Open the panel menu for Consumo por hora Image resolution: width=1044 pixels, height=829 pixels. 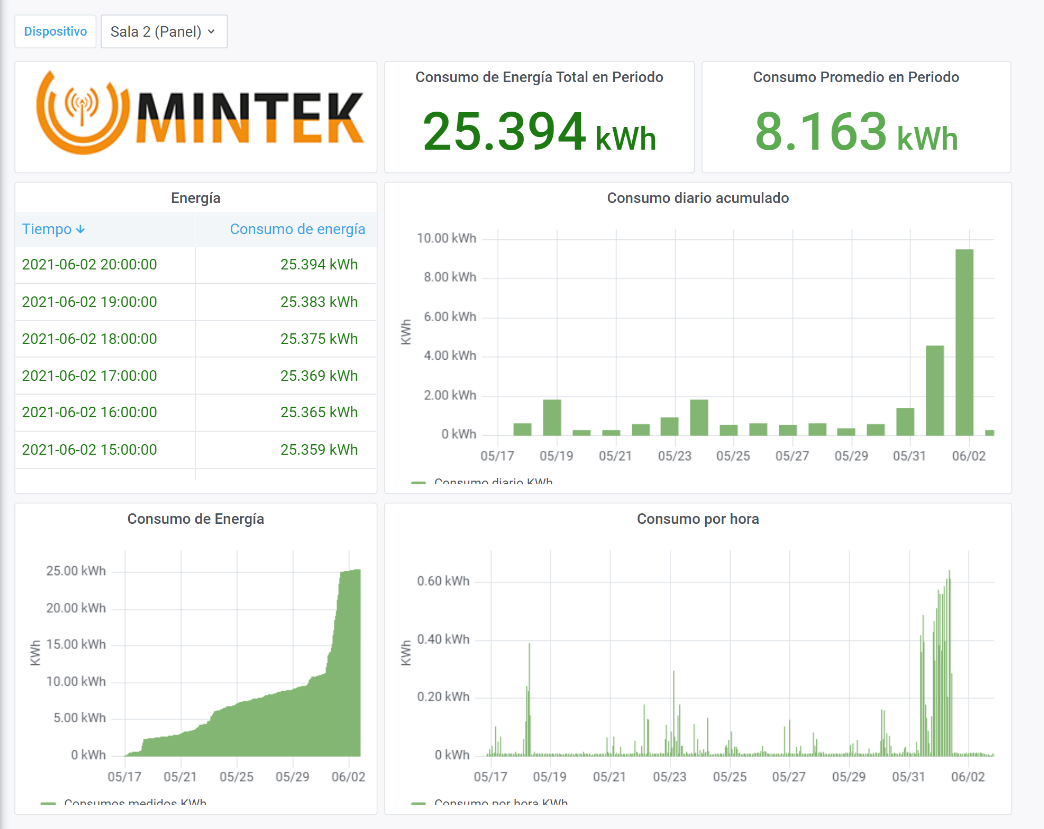coord(697,519)
